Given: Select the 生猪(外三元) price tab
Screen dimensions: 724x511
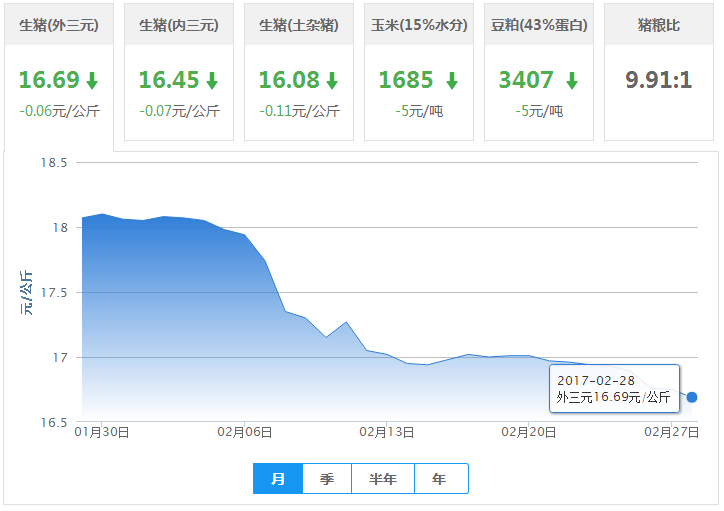Looking at the screenshot, I should [59, 25].
